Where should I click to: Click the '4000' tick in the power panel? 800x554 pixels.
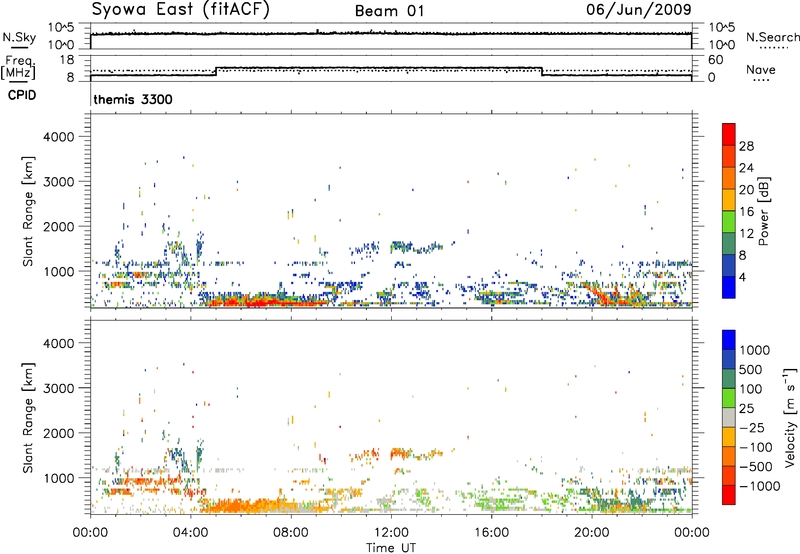click(59, 137)
